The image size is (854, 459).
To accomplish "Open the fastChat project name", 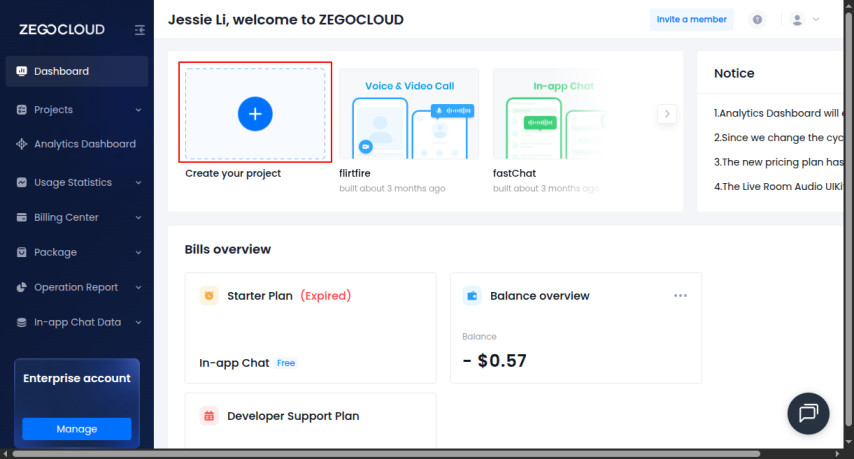I will [514, 173].
